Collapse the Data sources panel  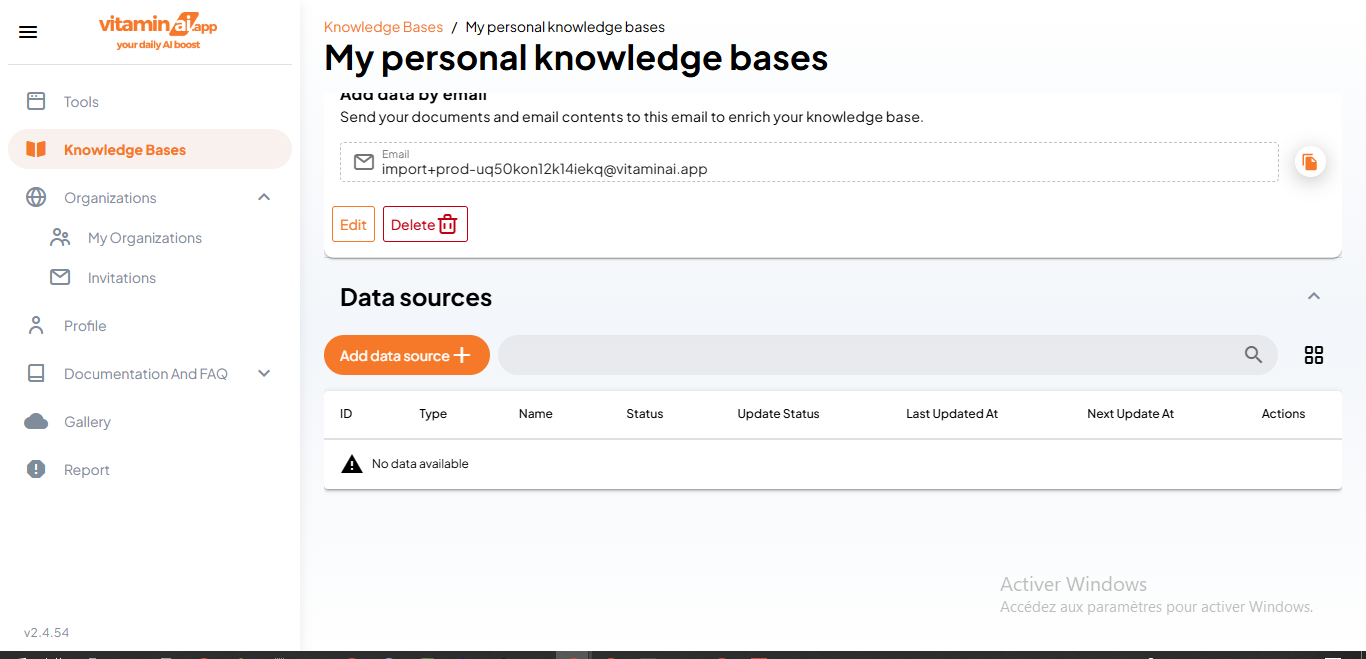click(x=1313, y=296)
